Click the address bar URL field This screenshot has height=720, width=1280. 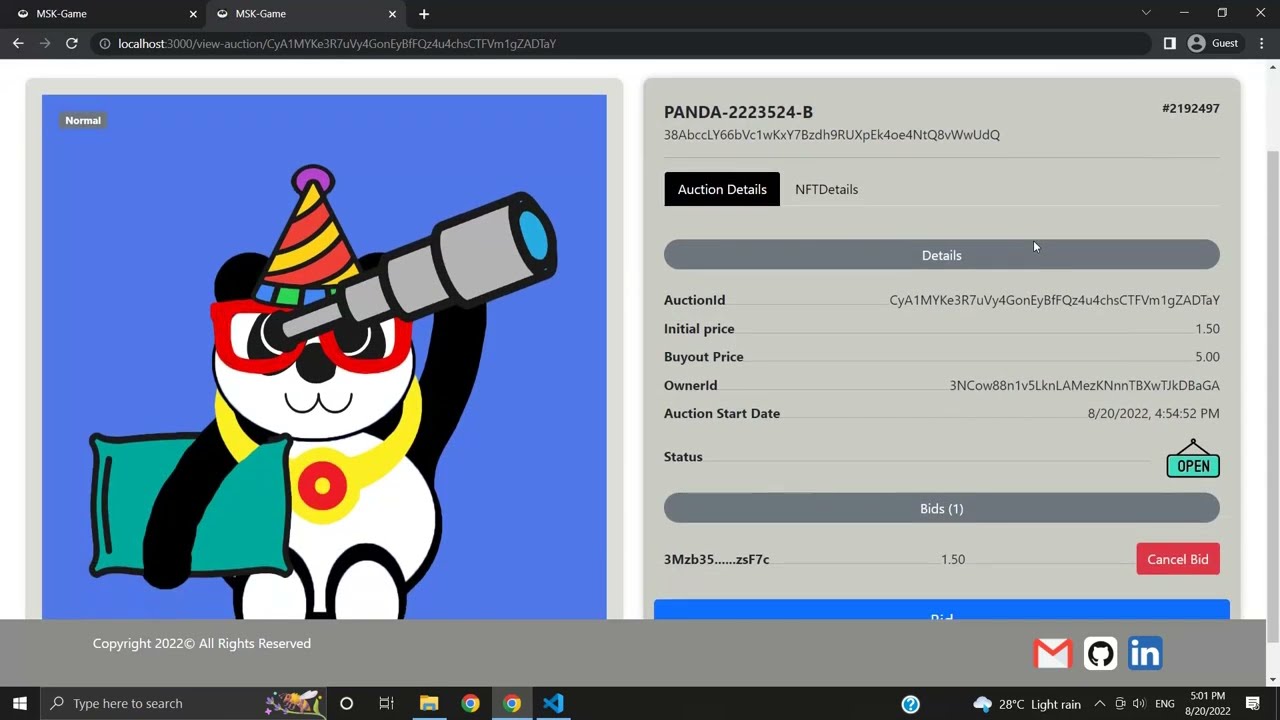pos(620,43)
